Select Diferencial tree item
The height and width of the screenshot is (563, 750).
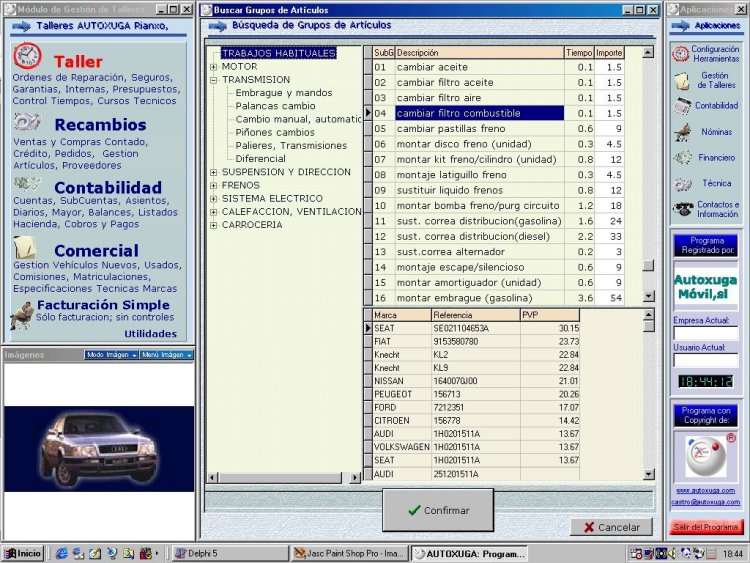pyautogui.click(x=260, y=159)
